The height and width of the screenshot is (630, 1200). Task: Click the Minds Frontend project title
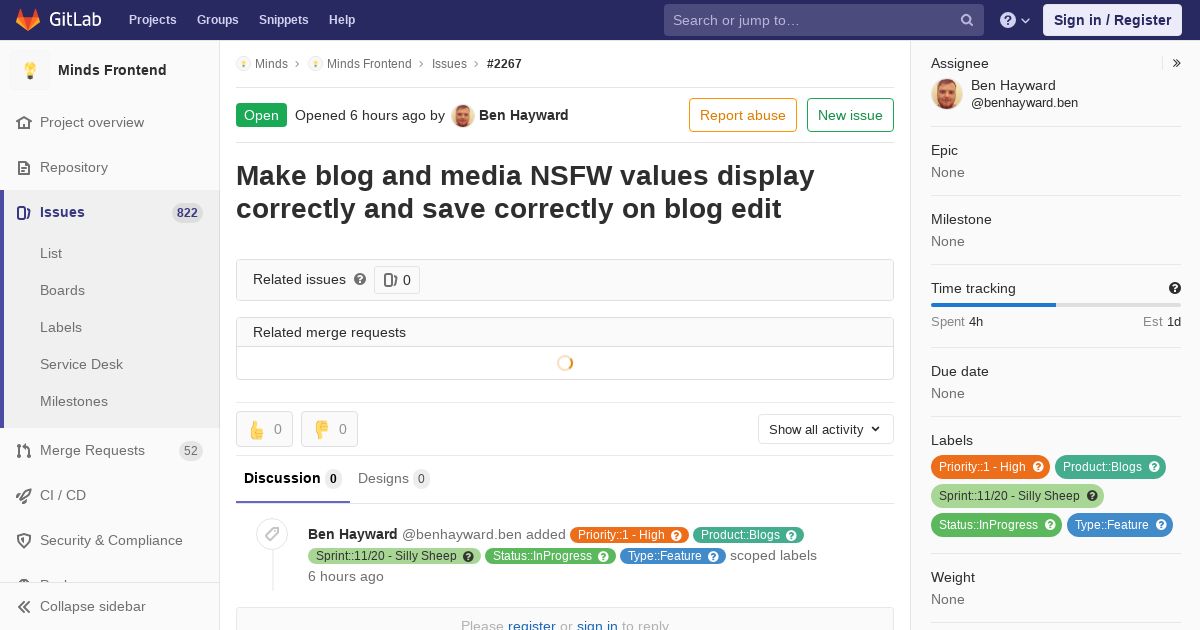(112, 70)
